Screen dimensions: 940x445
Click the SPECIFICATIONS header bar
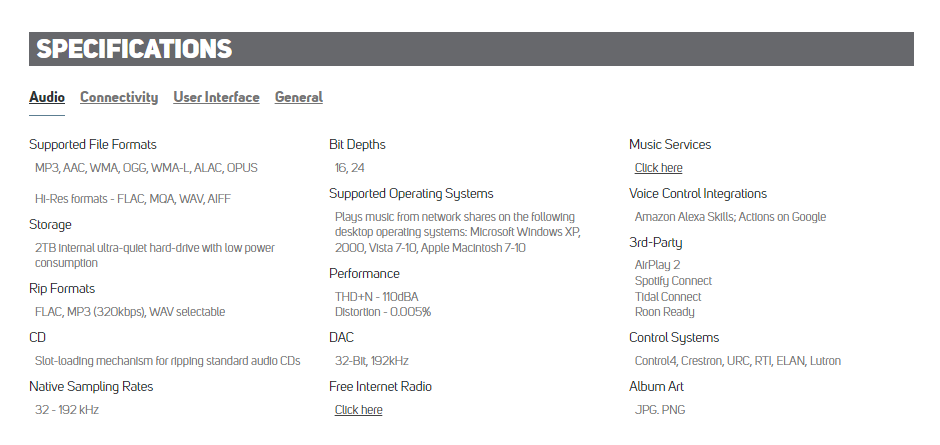click(471, 49)
